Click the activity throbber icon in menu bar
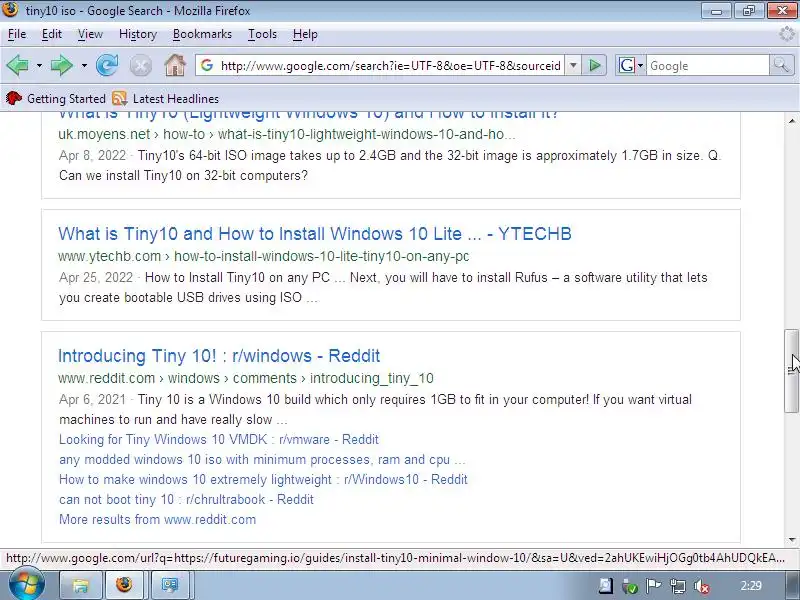This screenshot has height=600, width=800. pos(789,34)
